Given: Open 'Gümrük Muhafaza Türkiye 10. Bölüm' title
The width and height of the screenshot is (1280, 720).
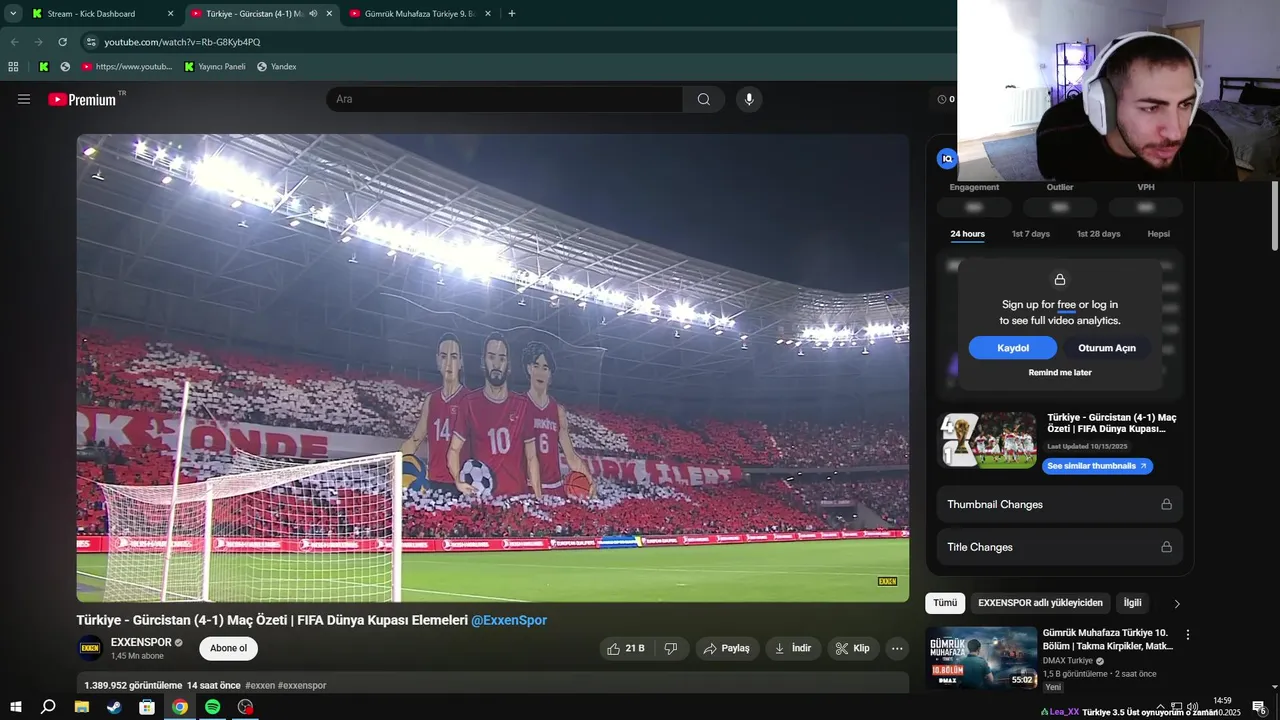Looking at the screenshot, I should [1108, 639].
